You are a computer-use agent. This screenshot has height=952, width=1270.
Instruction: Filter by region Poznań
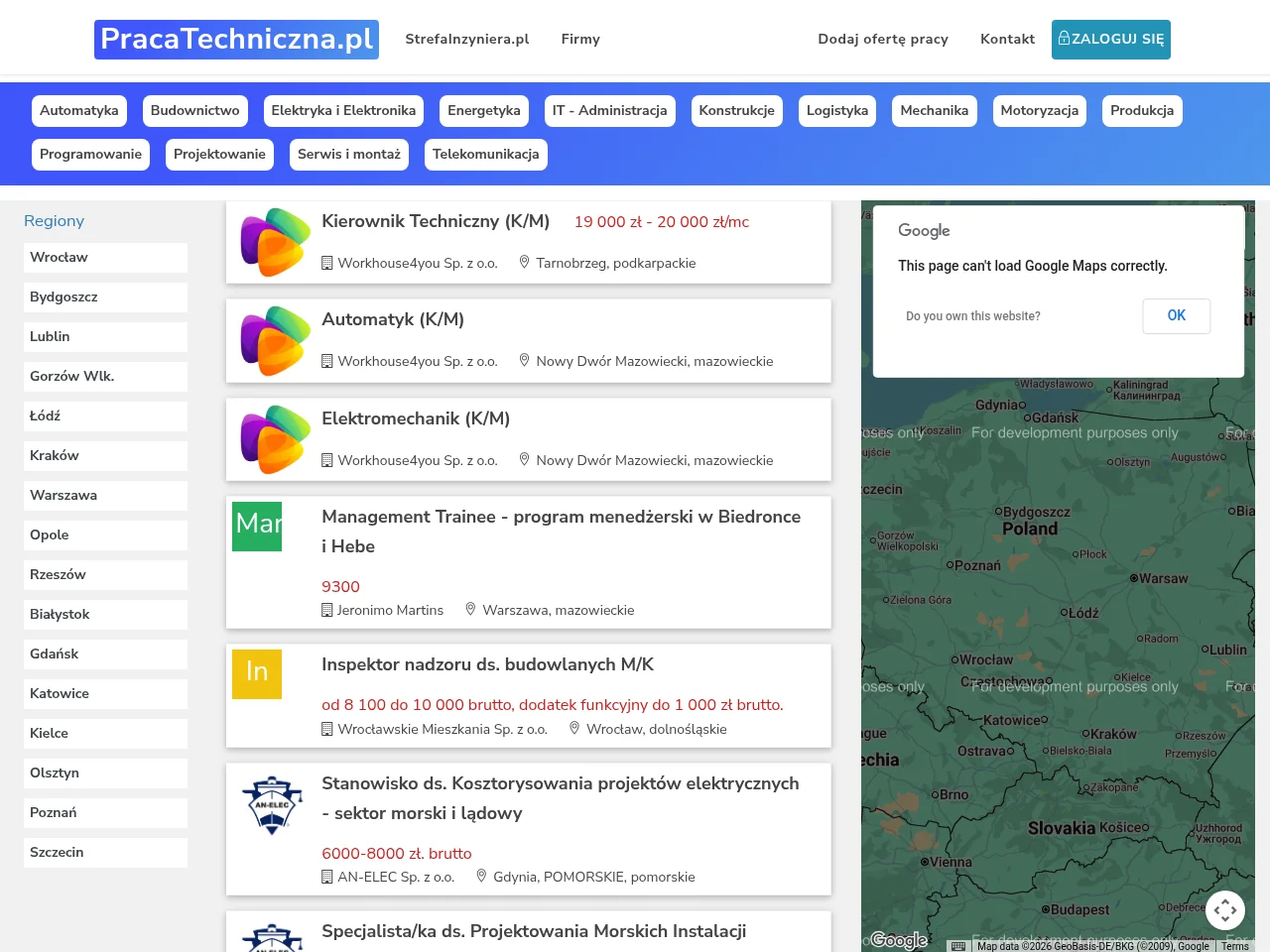(105, 813)
